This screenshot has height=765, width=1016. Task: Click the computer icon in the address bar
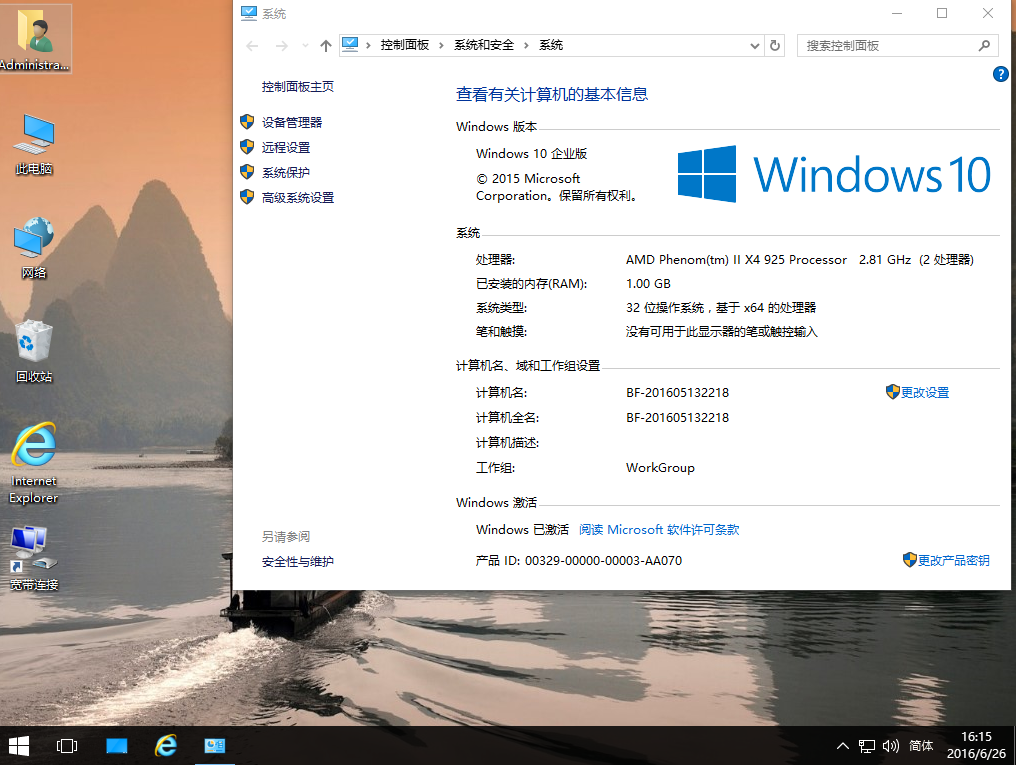pyautogui.click(x=350, y=45)
